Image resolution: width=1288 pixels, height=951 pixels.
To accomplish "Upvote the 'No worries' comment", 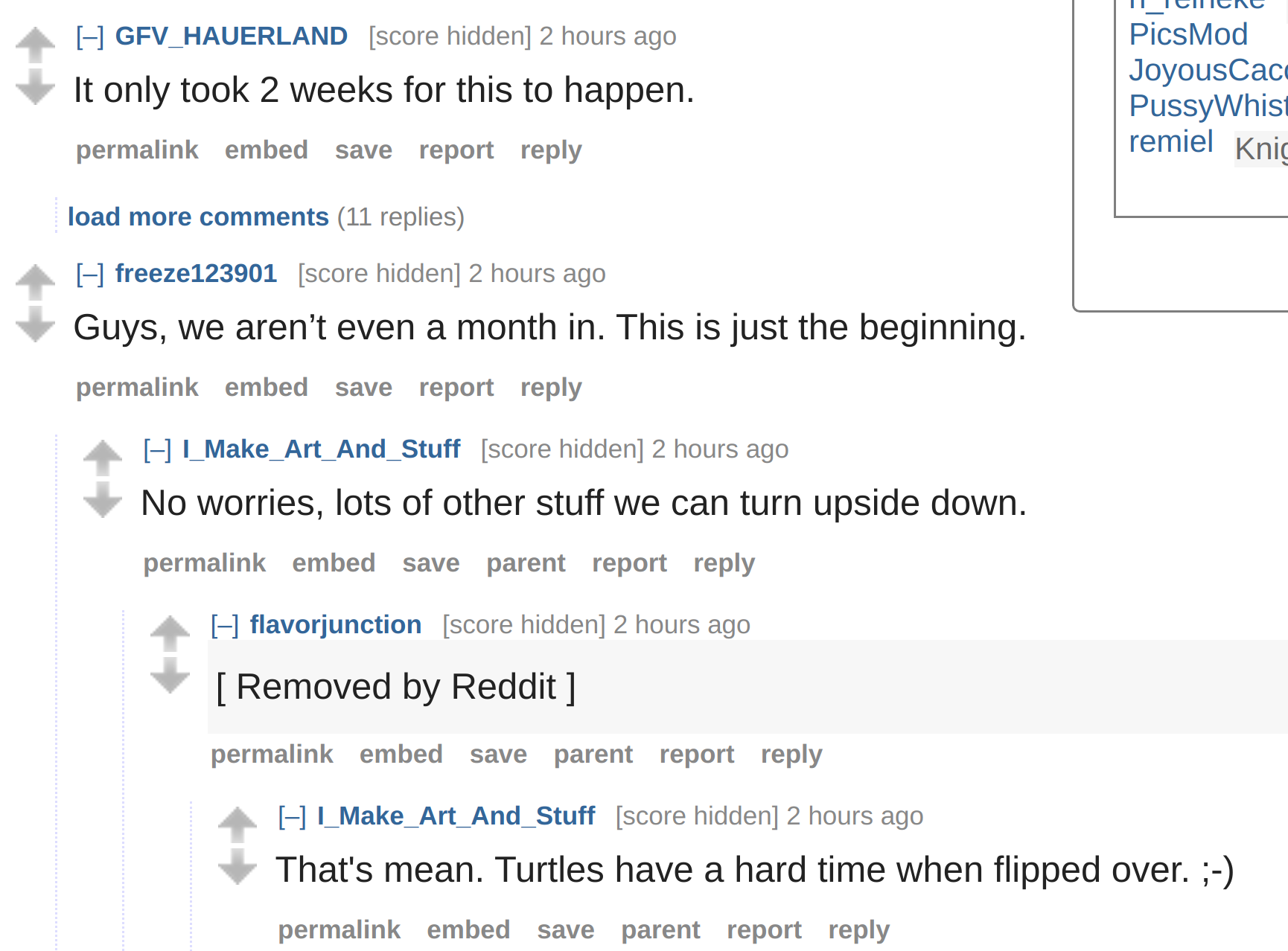I will pyautogui.click(x=102, y=458).
